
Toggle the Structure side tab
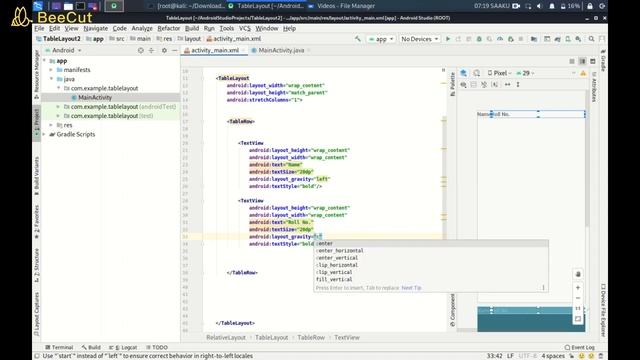point(37,265)
